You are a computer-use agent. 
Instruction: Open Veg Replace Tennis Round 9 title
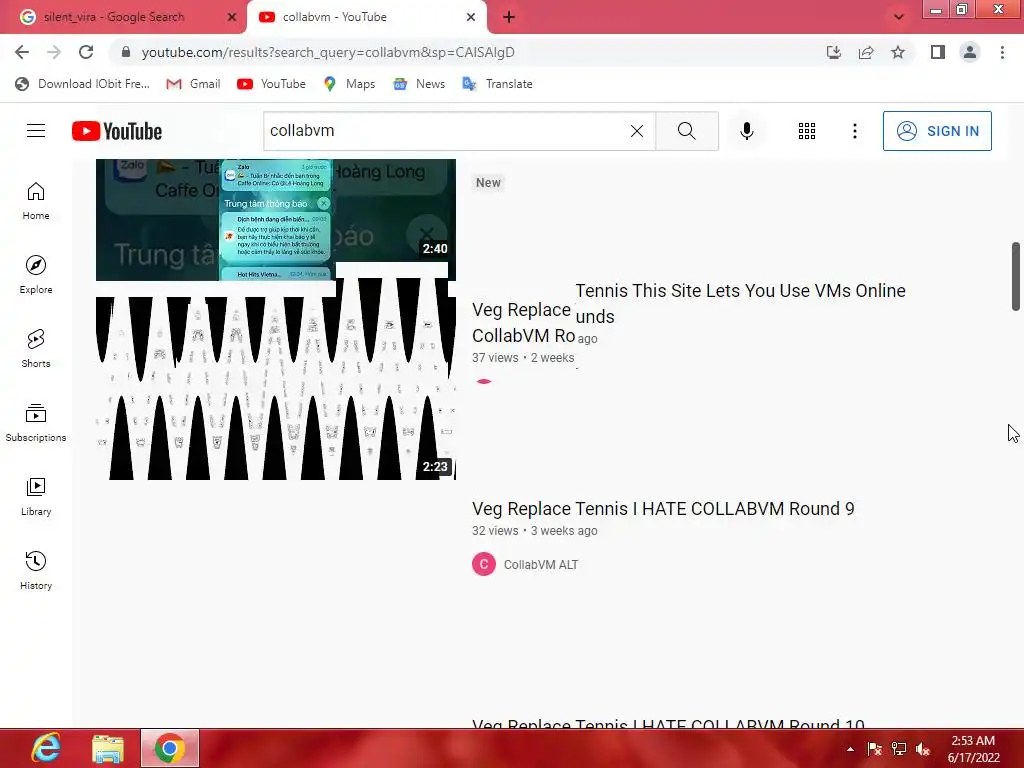pyautogui.click(x=663, y=509)
